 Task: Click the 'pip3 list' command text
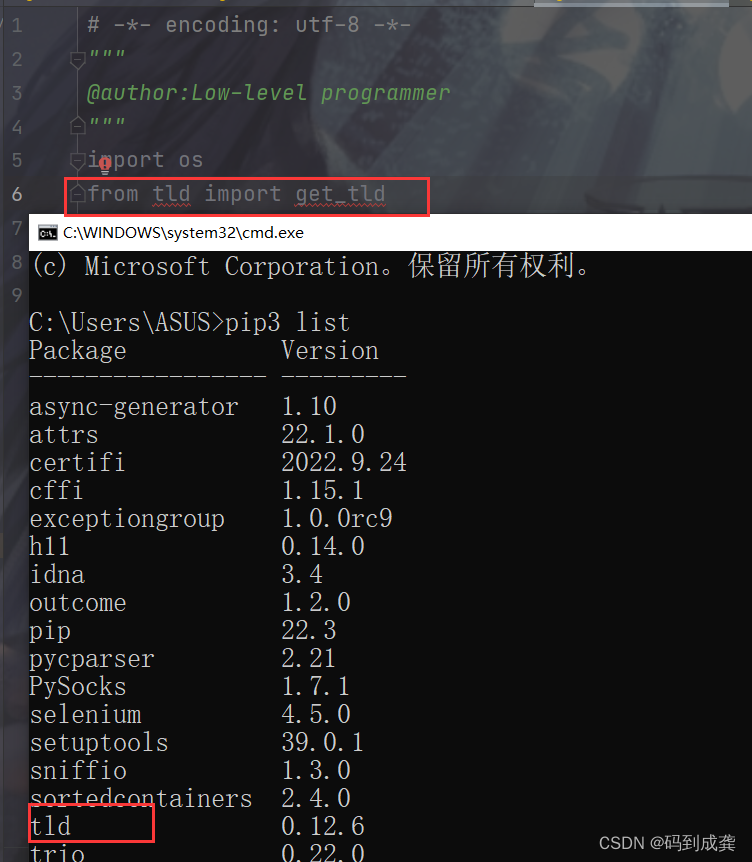287,322
